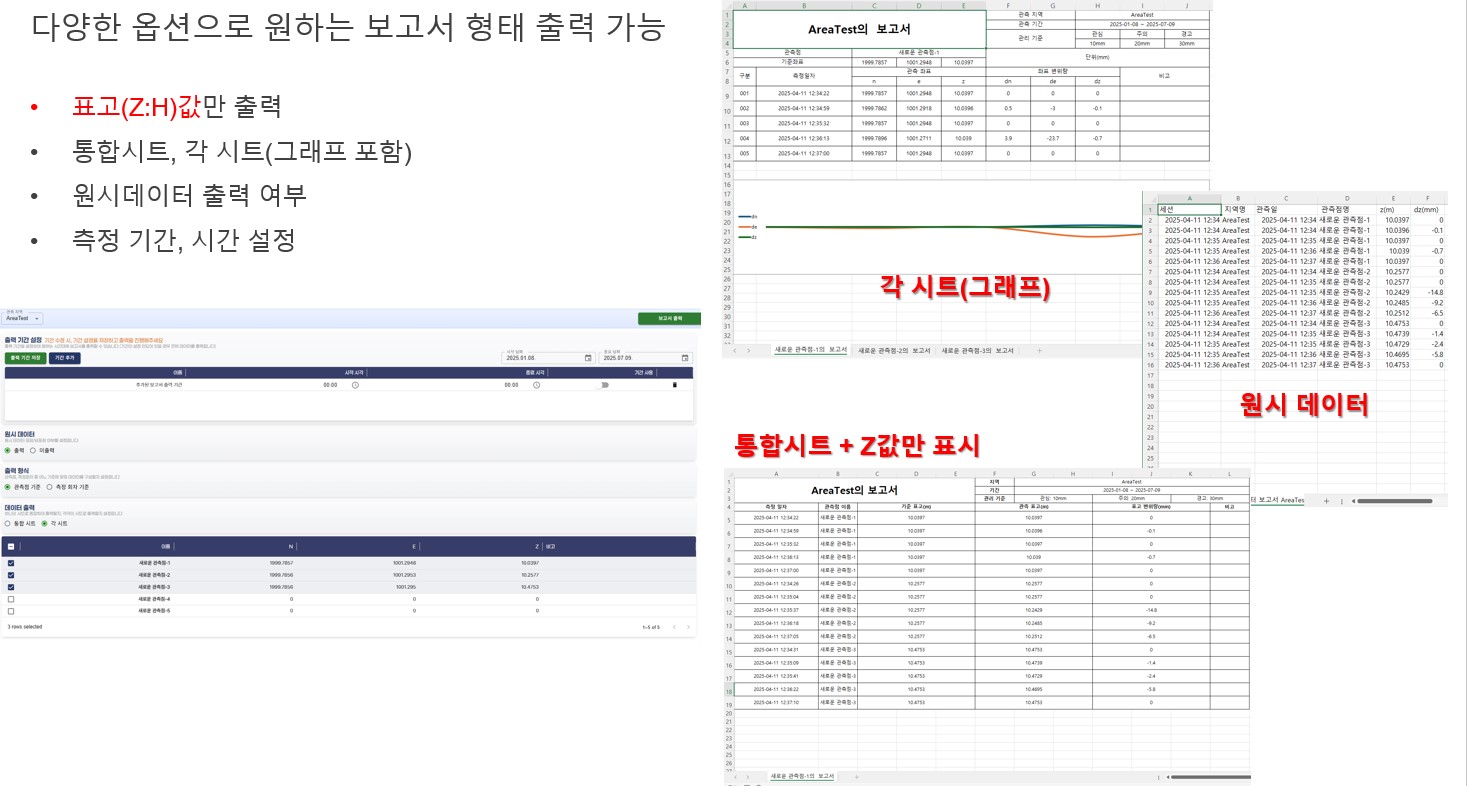Click the 출력 기간 저장 button
The height and width of the screenshot is (786, 1467).
click(x=25, y=358)
